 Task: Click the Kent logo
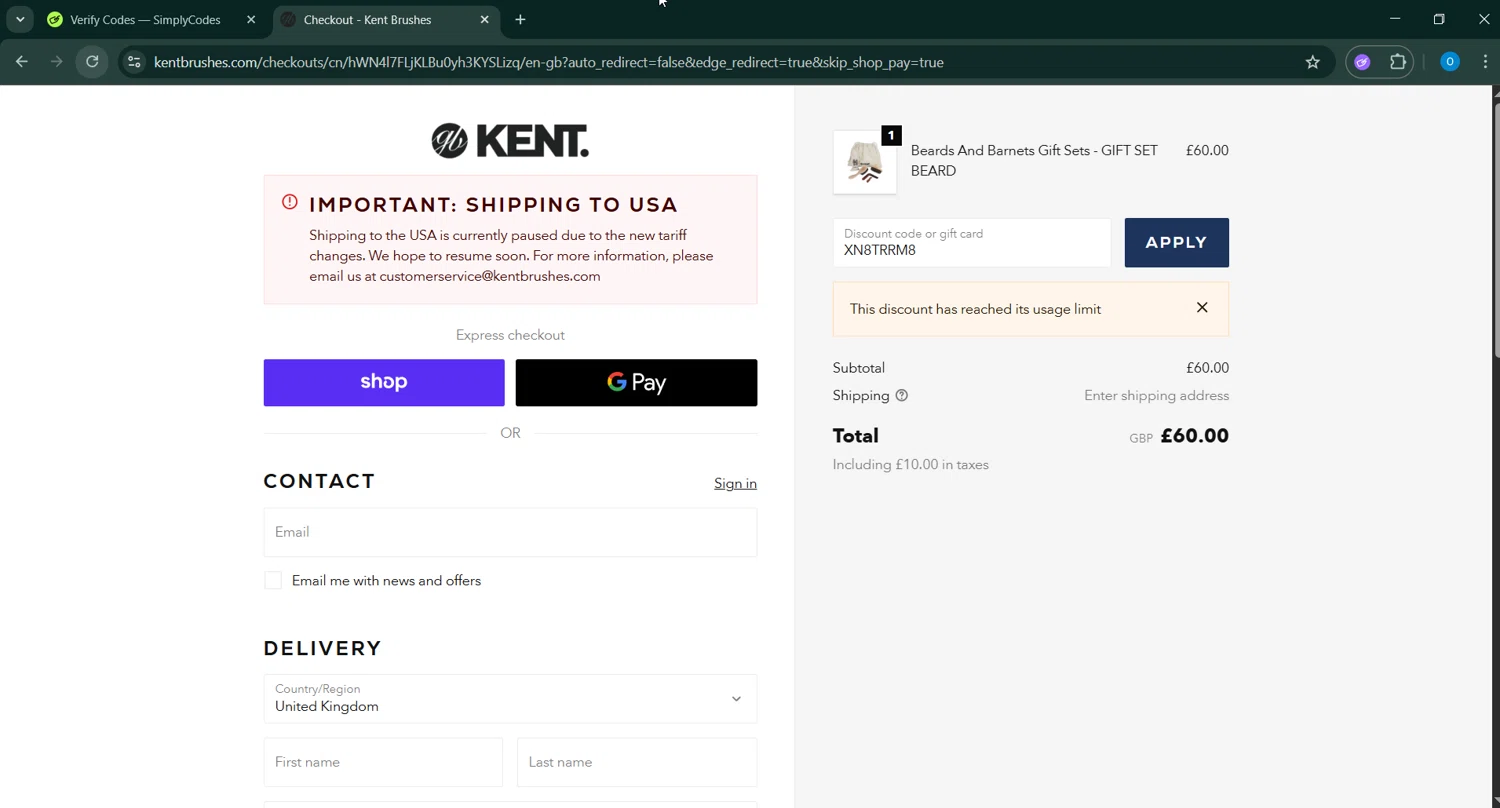(510, 141)
